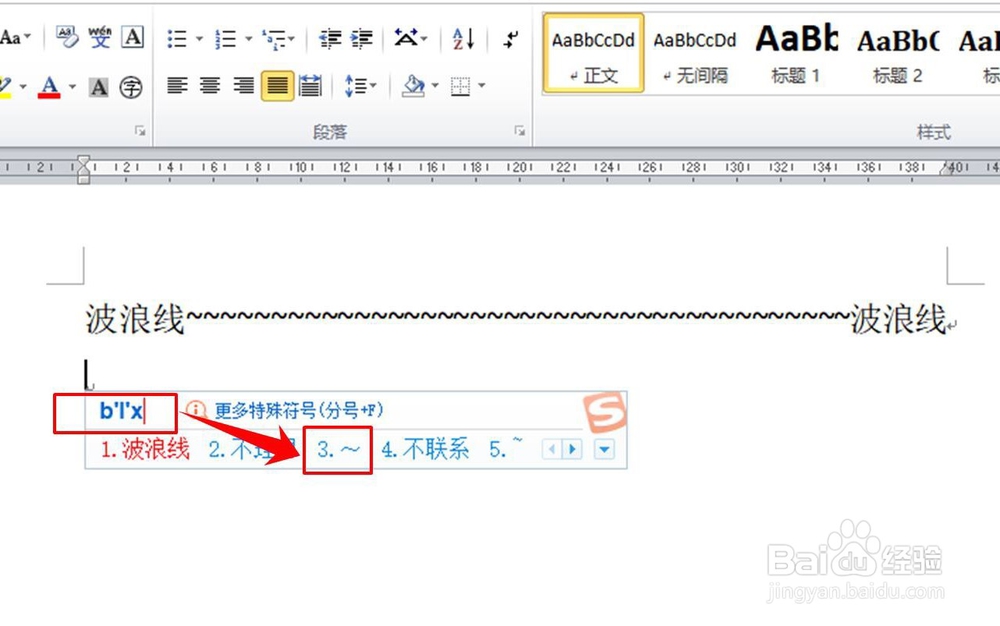
Task: Expand the multilevel list dropdown arrow
Action: point(291,39)
